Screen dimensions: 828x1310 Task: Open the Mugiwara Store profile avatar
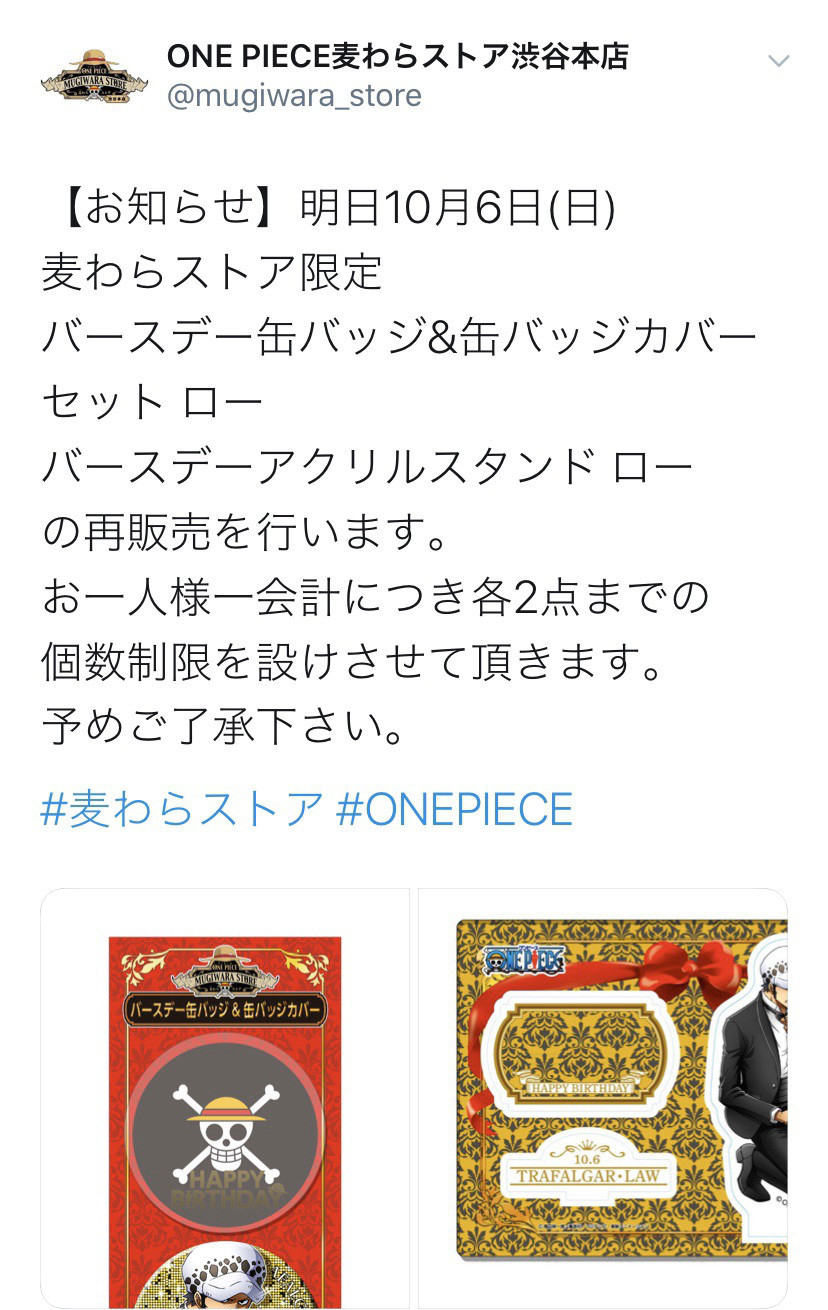(94, 76)
